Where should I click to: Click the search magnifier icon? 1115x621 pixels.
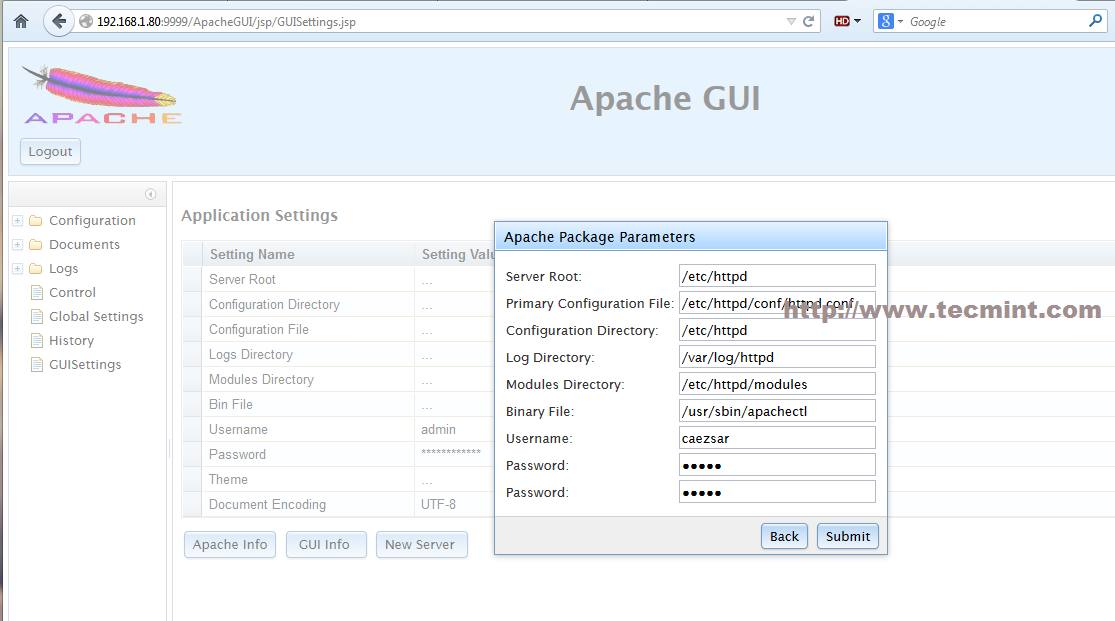pyautogui.click(x=1096, y=21)
